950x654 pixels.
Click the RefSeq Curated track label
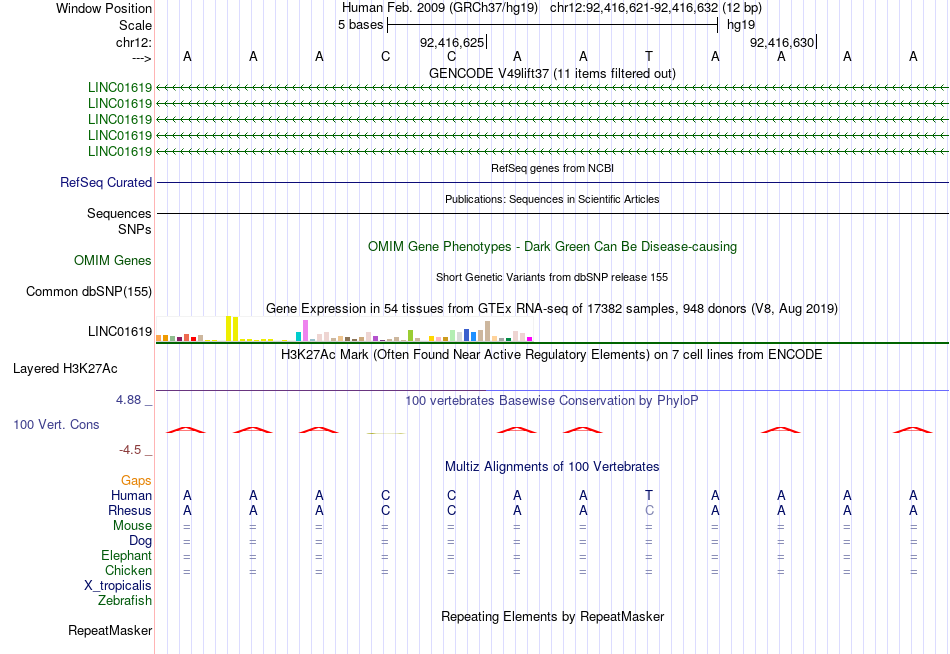point(106,182)
